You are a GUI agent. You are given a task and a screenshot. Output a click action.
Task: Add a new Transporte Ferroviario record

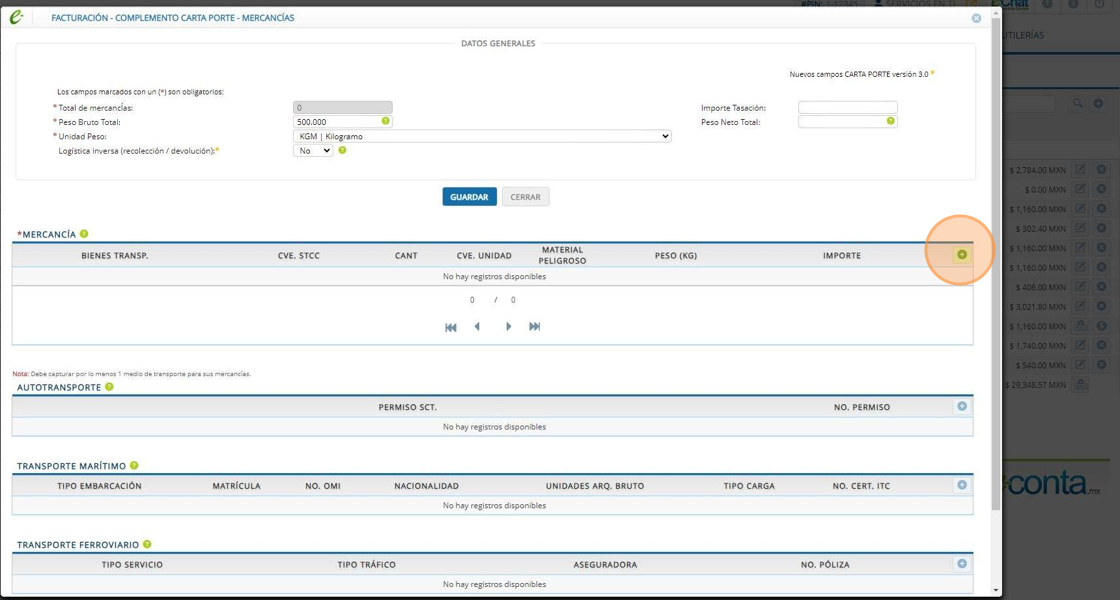coord(961,564)
